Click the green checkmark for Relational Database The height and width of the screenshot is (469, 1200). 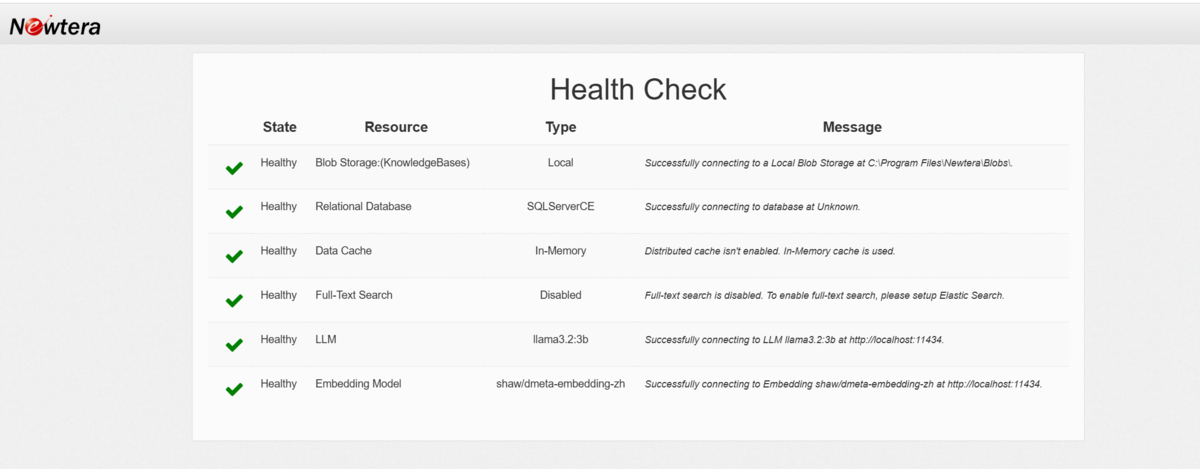[234, 212]
